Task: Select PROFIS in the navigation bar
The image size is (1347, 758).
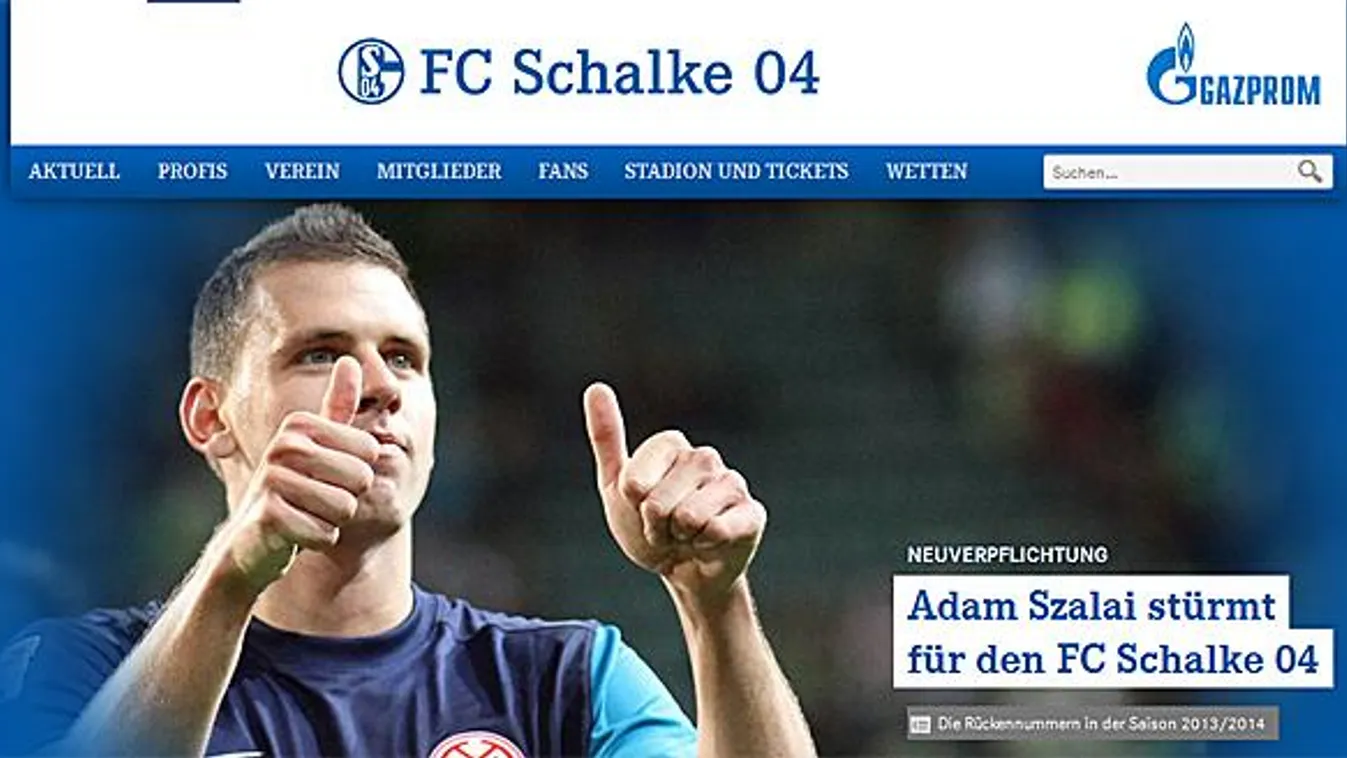Action: 192,171
